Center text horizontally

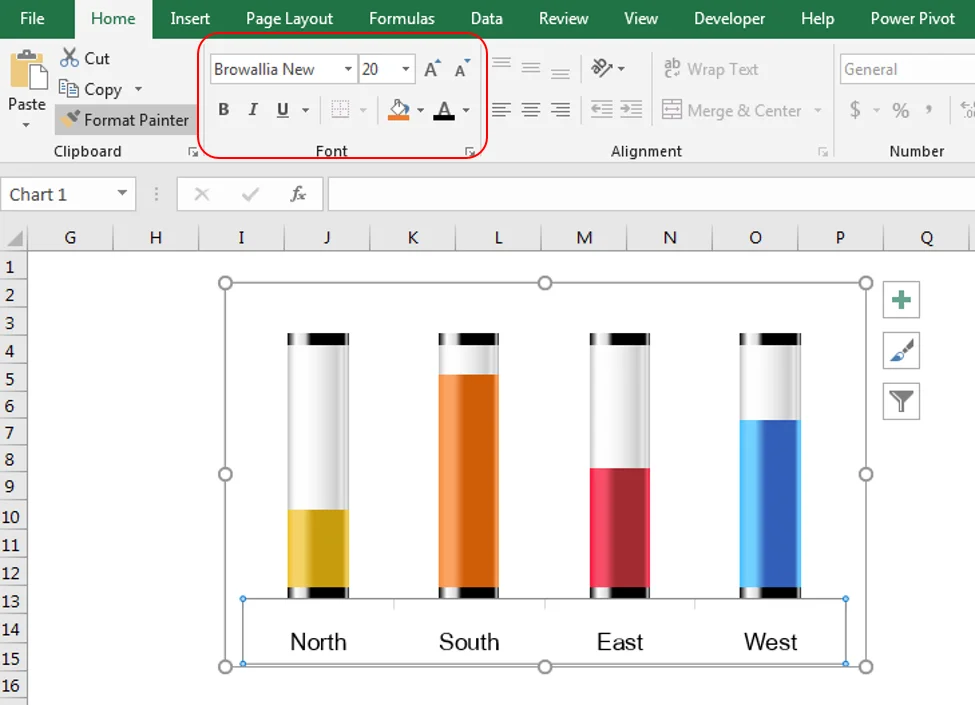coord(530,110)
